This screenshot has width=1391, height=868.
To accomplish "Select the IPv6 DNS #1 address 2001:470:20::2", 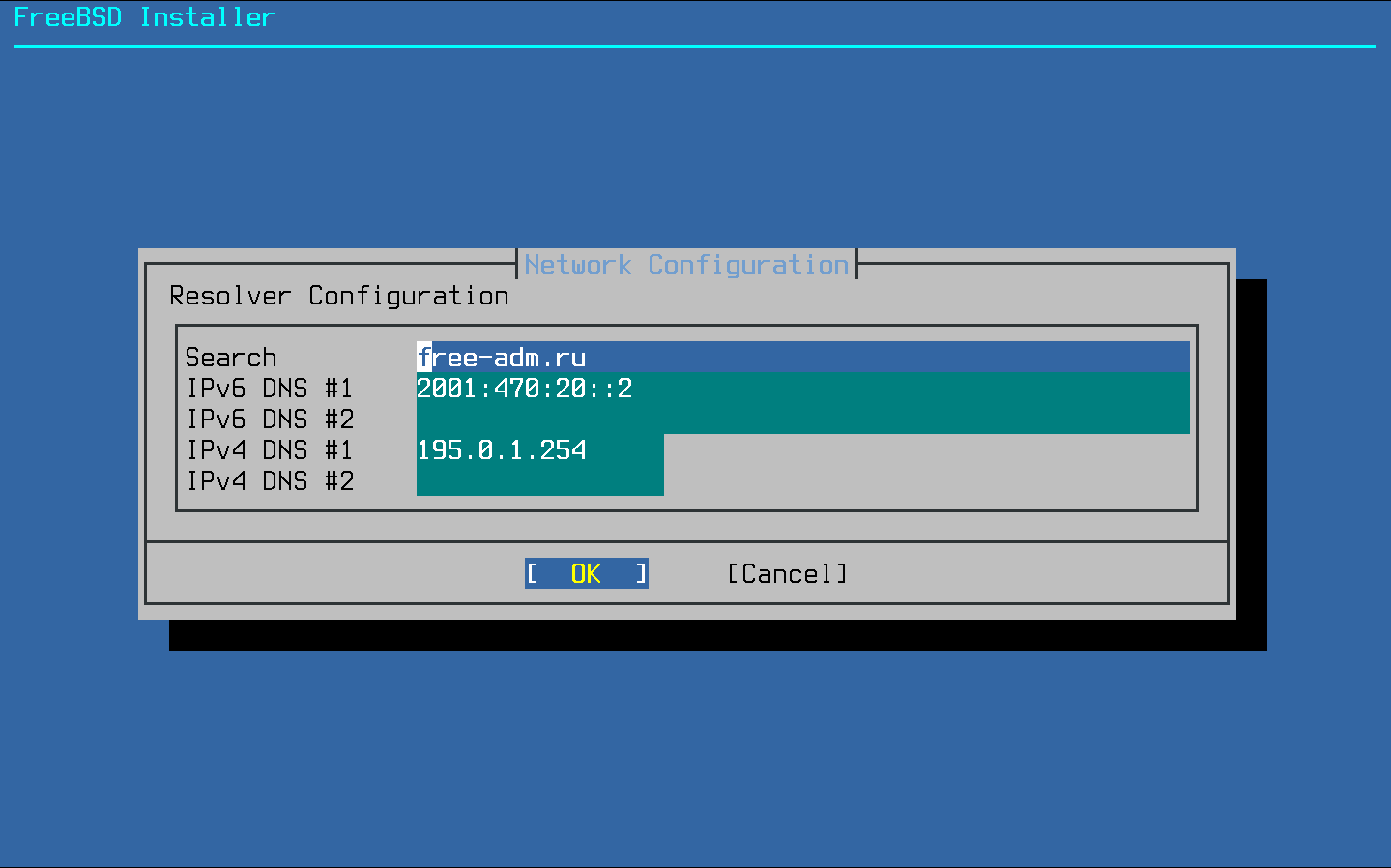I will [524, 389].
